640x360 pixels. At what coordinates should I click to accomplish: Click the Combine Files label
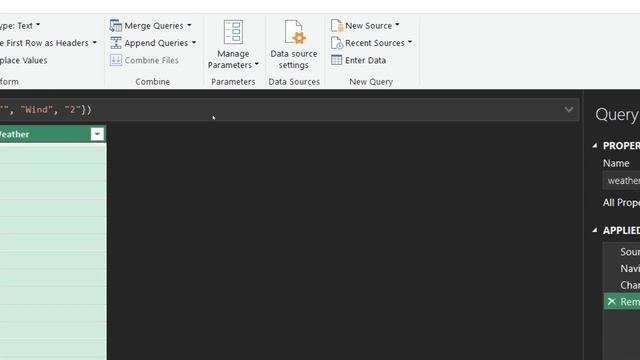151,60
